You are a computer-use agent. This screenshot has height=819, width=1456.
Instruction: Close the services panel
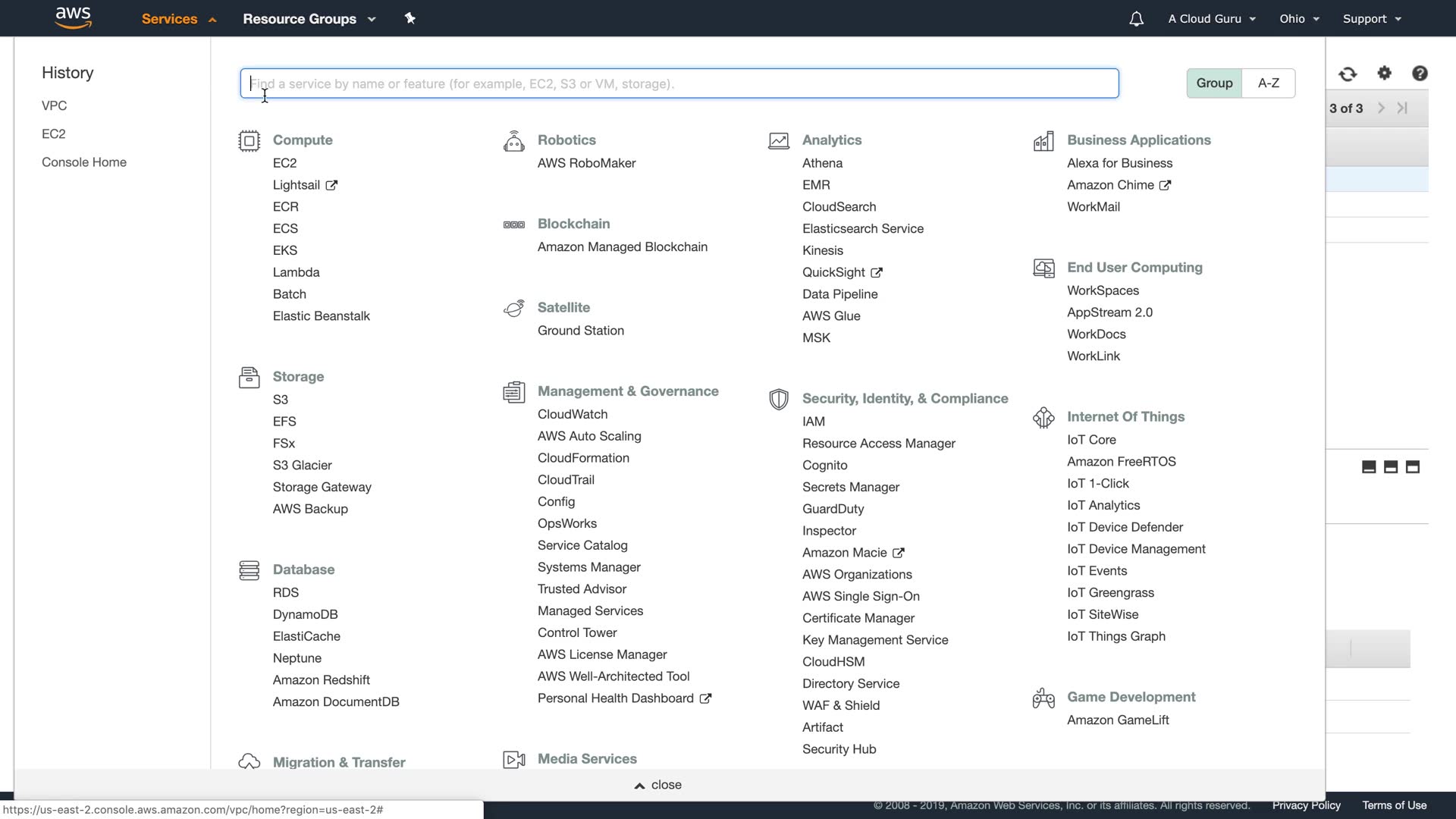[x=658, y=785]
